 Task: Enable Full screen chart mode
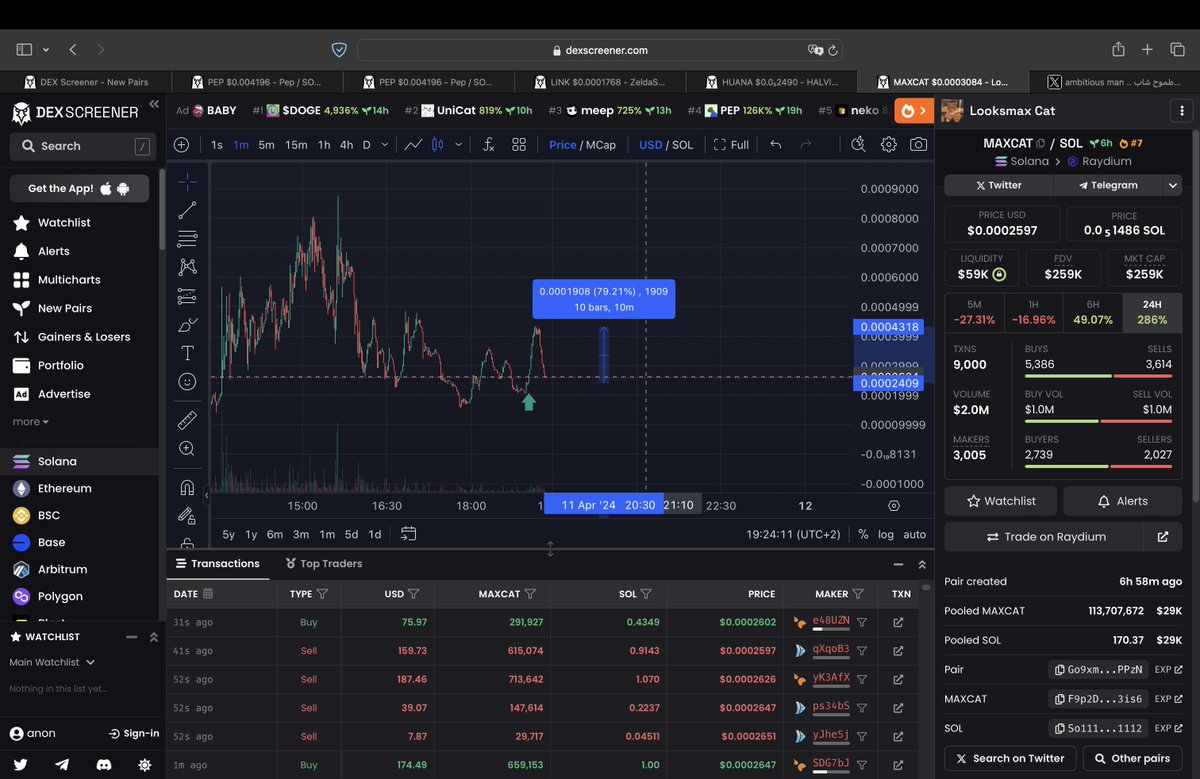[x=732, y=145]
